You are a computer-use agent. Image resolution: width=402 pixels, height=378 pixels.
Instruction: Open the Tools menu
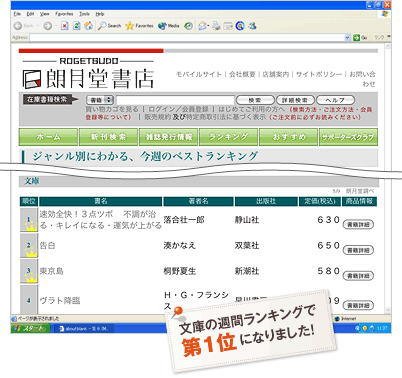(84, 14)
